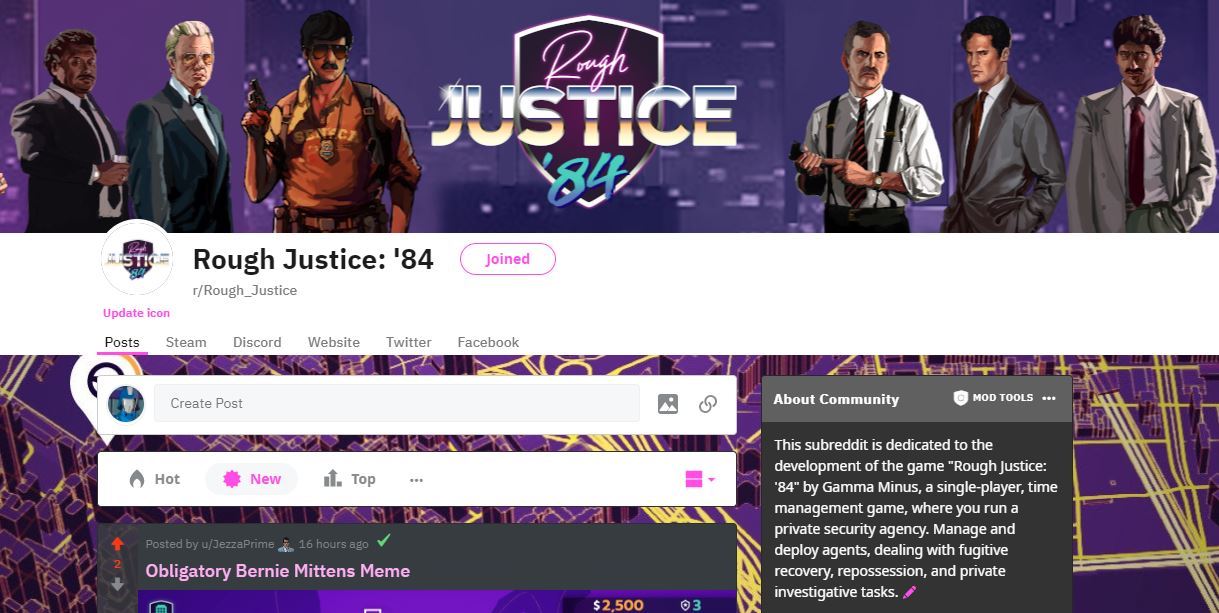Screen dimensions: 1219x613
Task: Sort posts by New
Action: (251, 479)
